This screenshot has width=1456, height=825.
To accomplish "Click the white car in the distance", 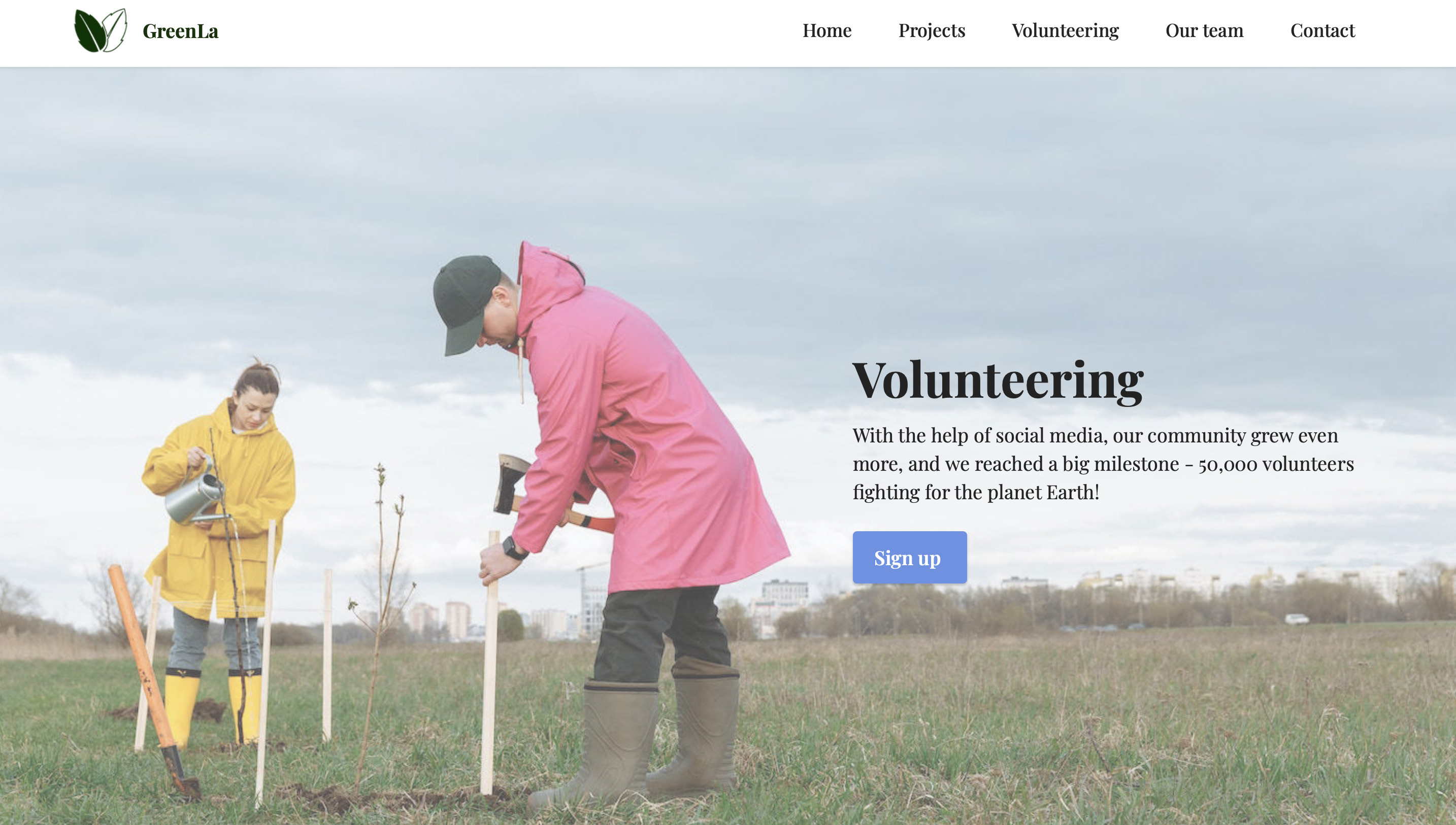I will pos(1297,619).
